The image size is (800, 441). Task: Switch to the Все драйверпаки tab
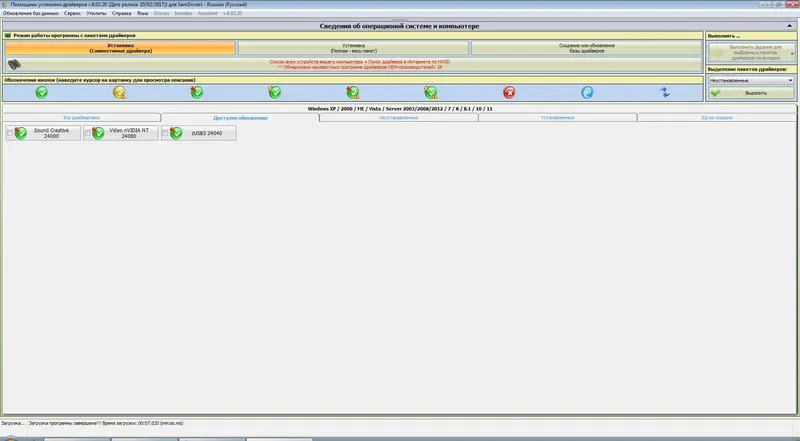[82, 117]
